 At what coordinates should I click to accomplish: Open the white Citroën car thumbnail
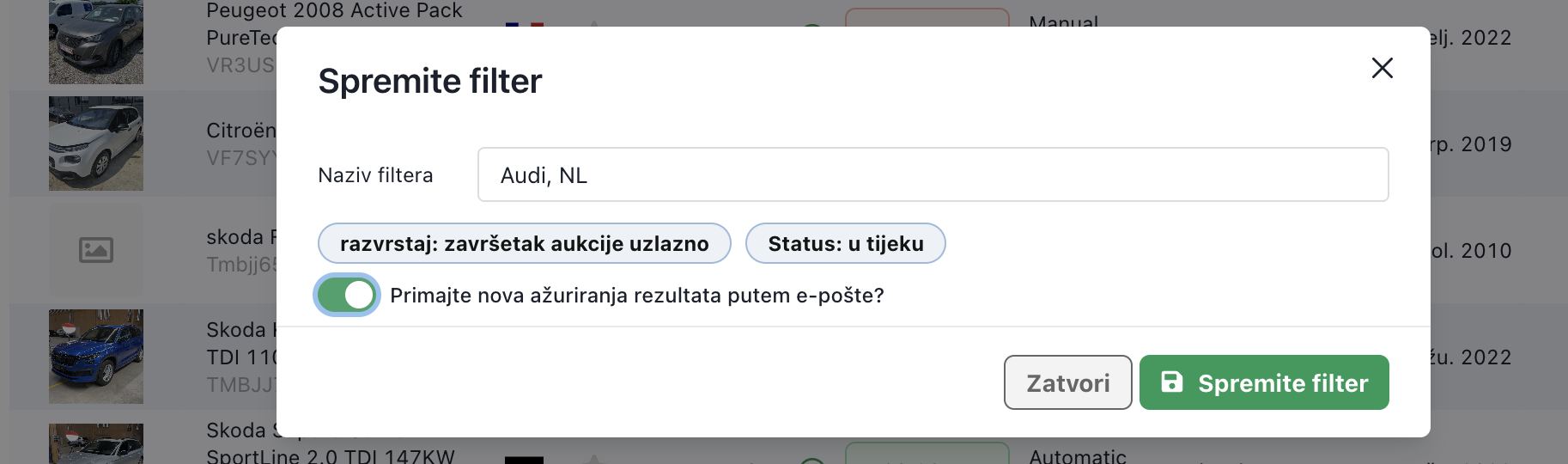[x=96, y=143]
